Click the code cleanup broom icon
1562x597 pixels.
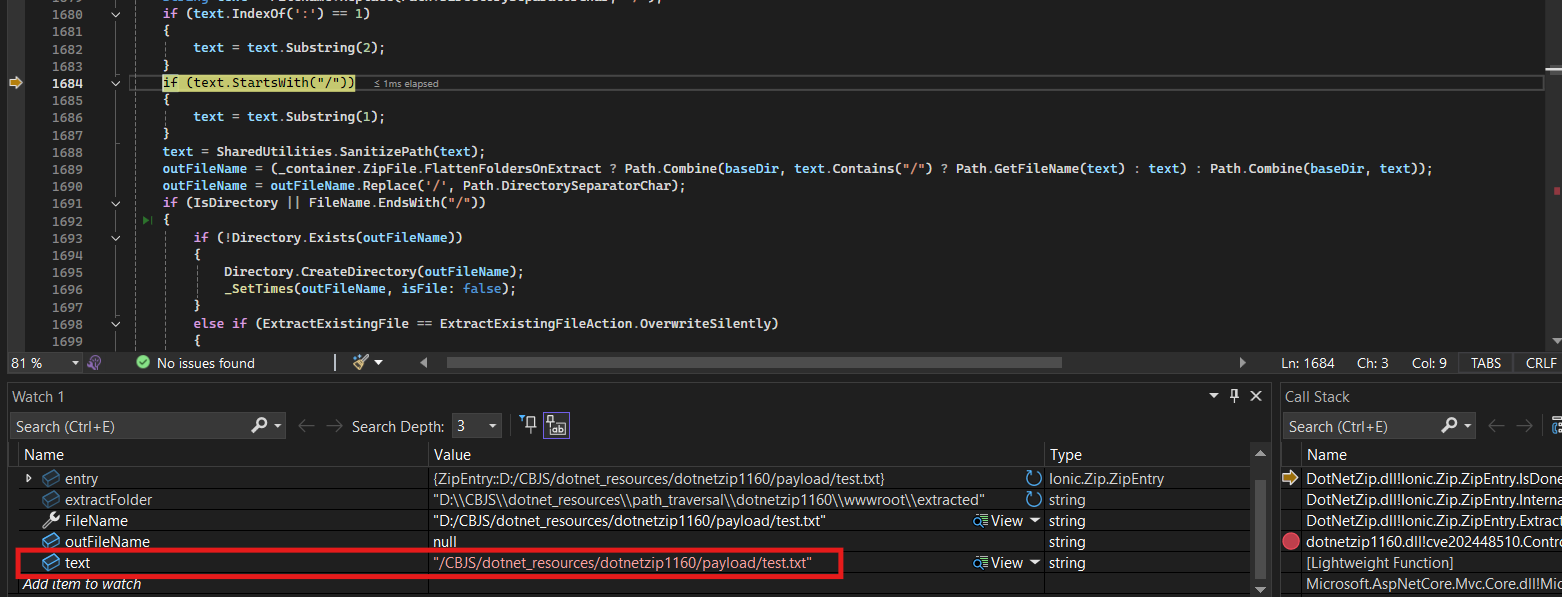361,363
